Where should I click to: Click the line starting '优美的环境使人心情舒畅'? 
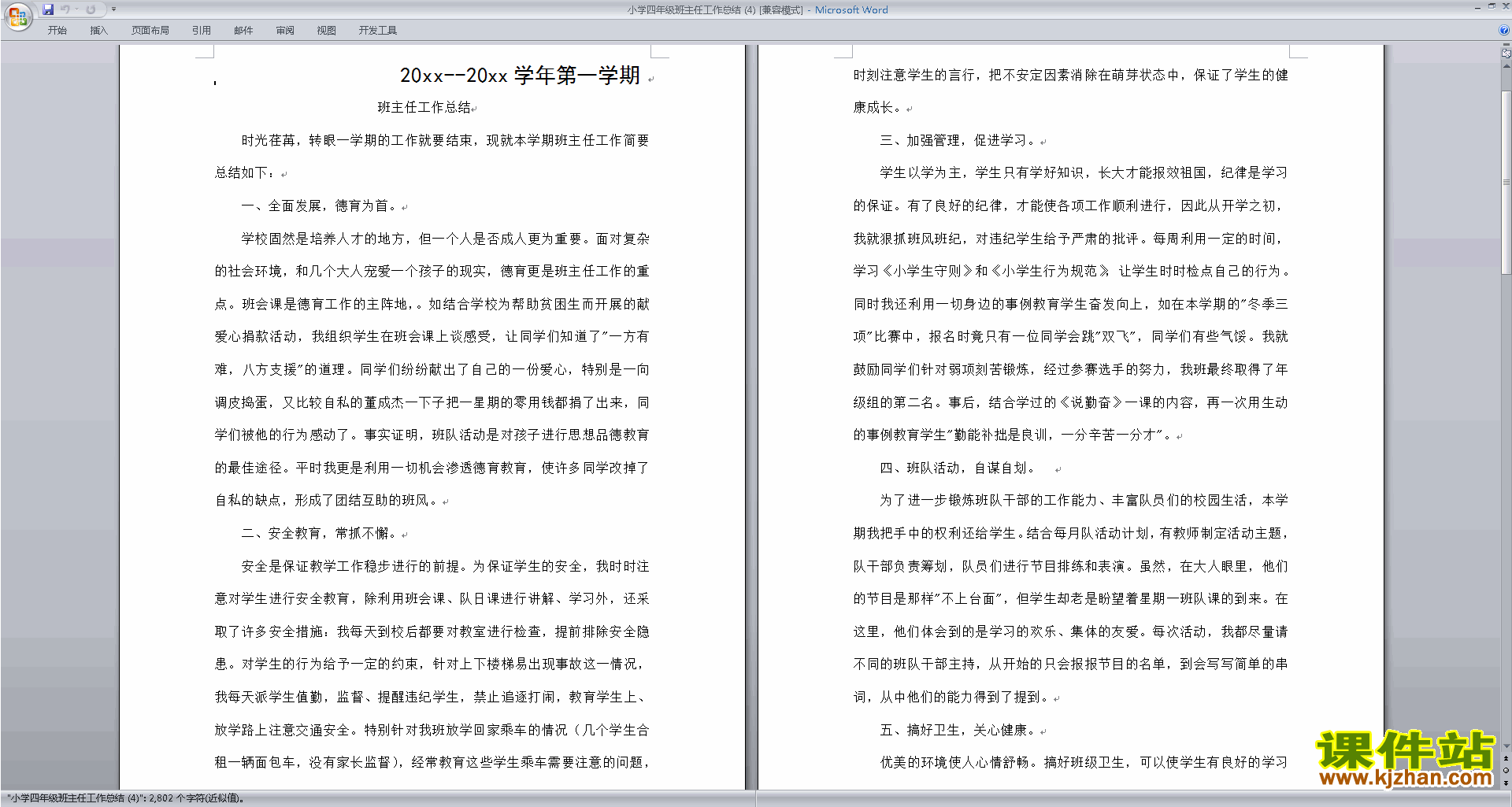pos(1084,762)
